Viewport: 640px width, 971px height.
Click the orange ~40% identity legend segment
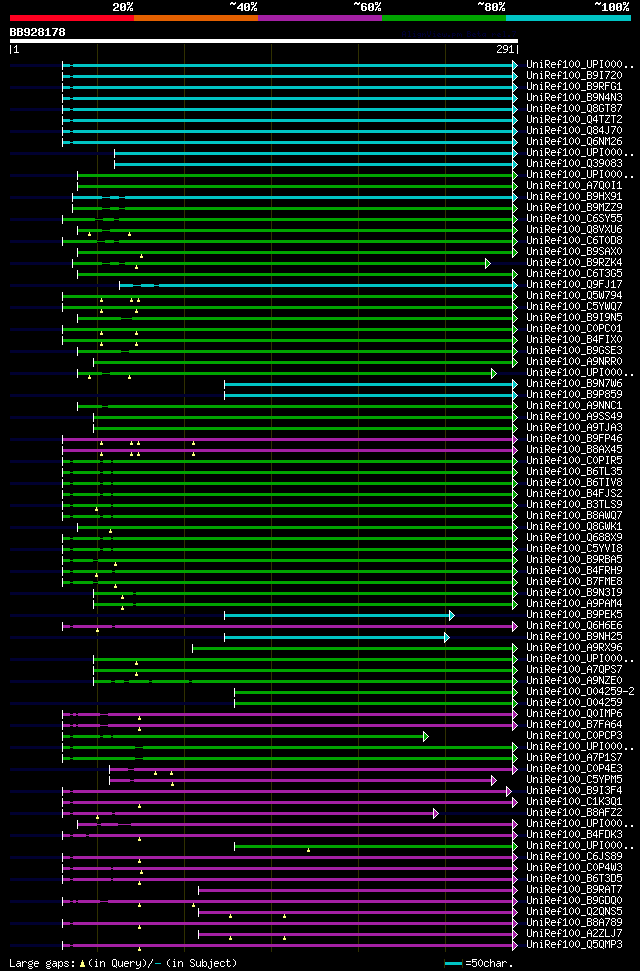click(x=196, y=18)
